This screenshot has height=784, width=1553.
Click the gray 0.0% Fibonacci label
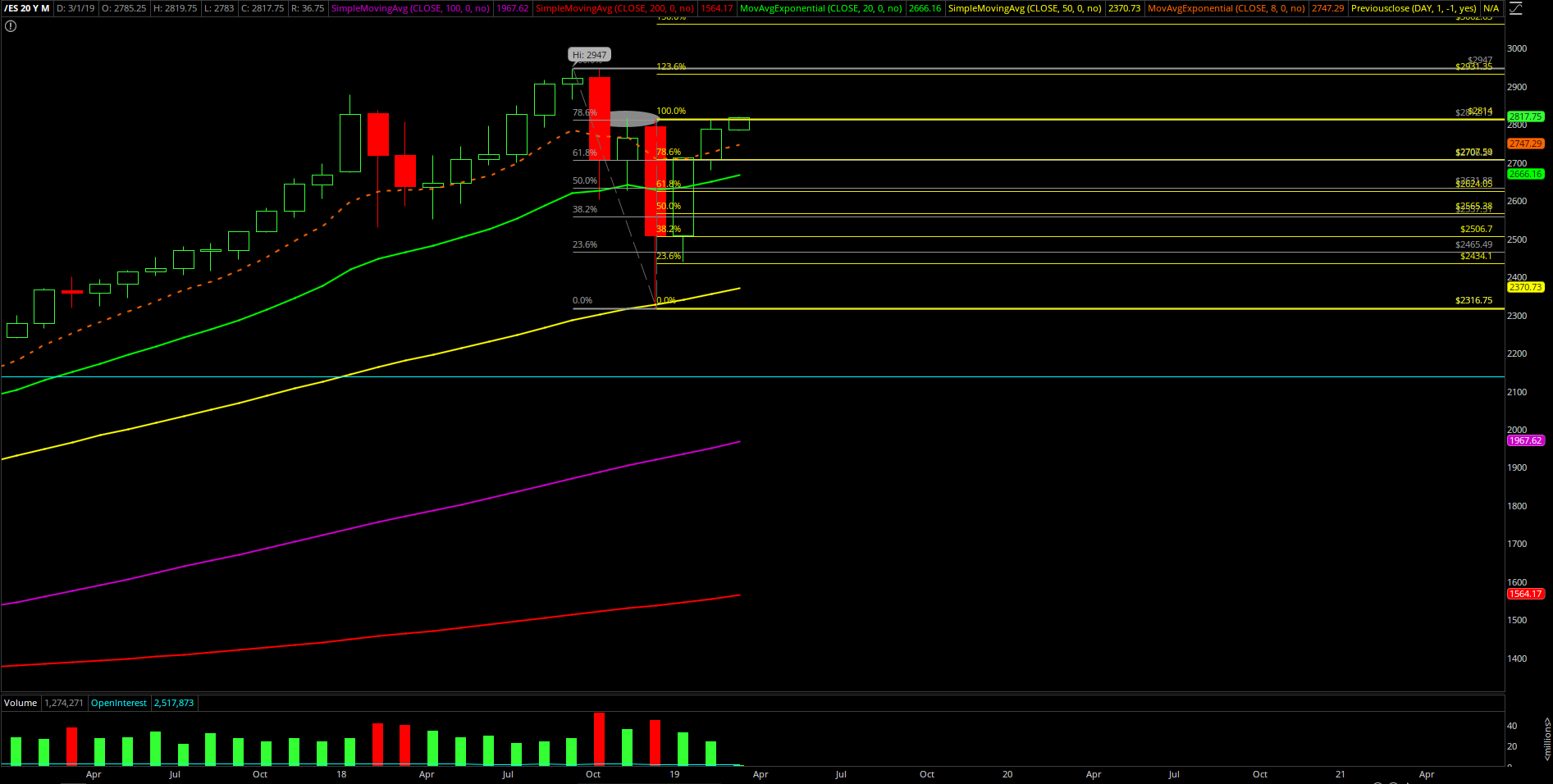click(582, 300)
